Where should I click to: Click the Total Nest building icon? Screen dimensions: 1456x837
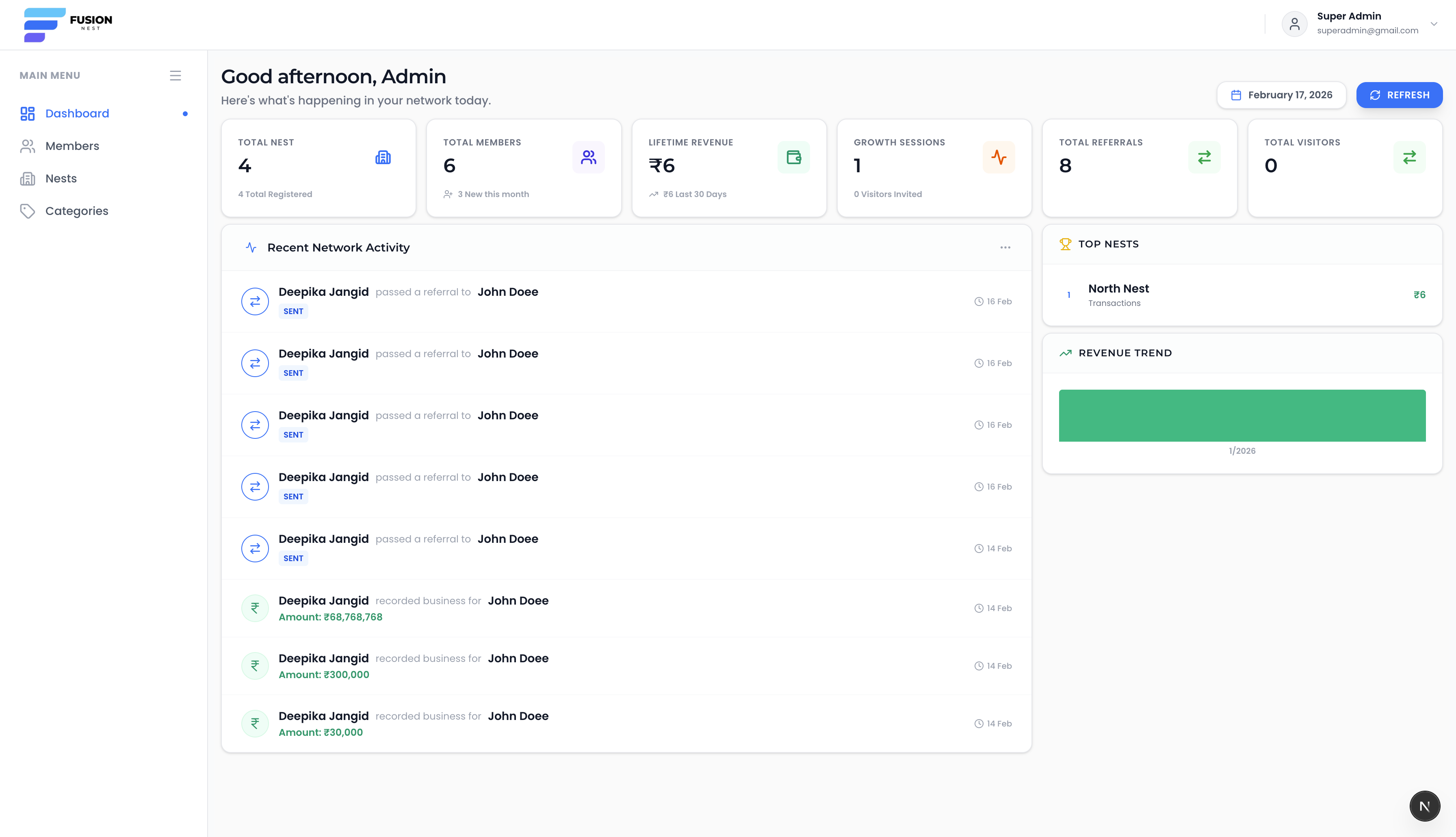[x=383, y=157]
